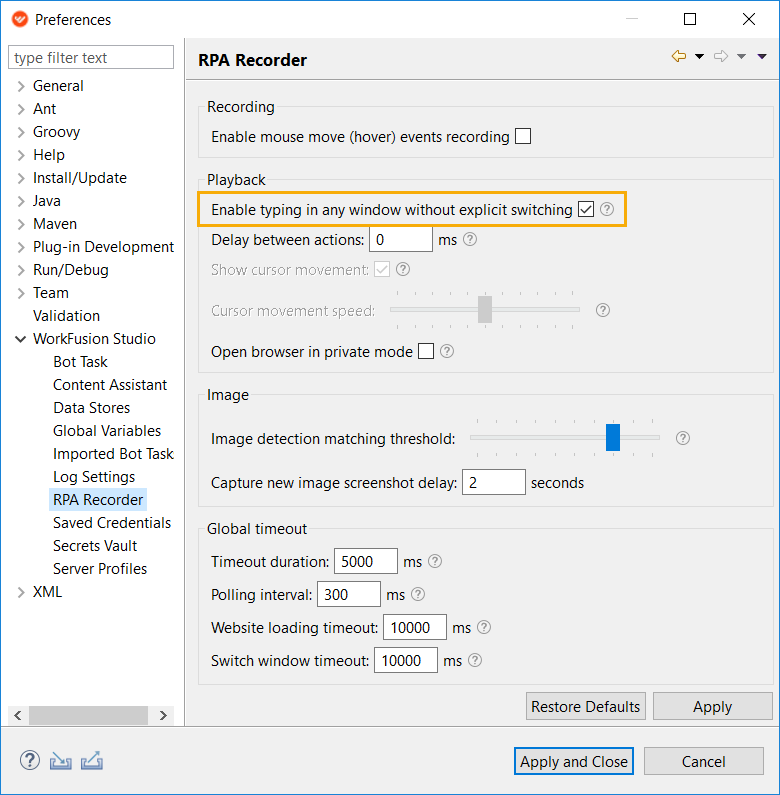The image size is (780, 795).
Task: Expand the Maven tree node
Action: tap(21, 224)
